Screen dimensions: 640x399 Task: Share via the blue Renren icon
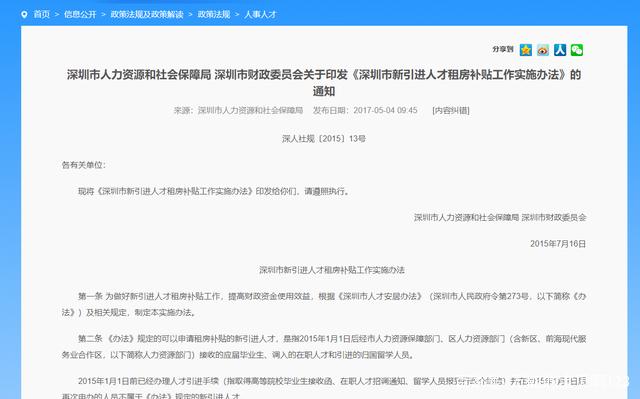coord(560,50)
